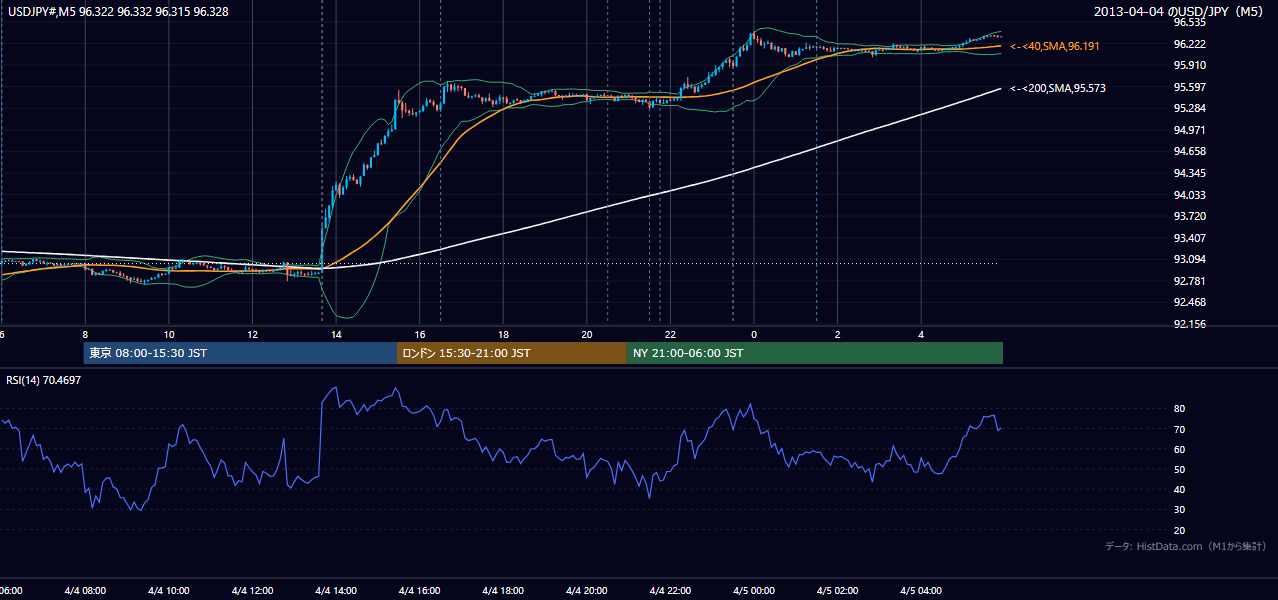The width and height of the screenshot is (1278, 600).
Task: Click hour label 14 under price chart
Action: (336, 334)
